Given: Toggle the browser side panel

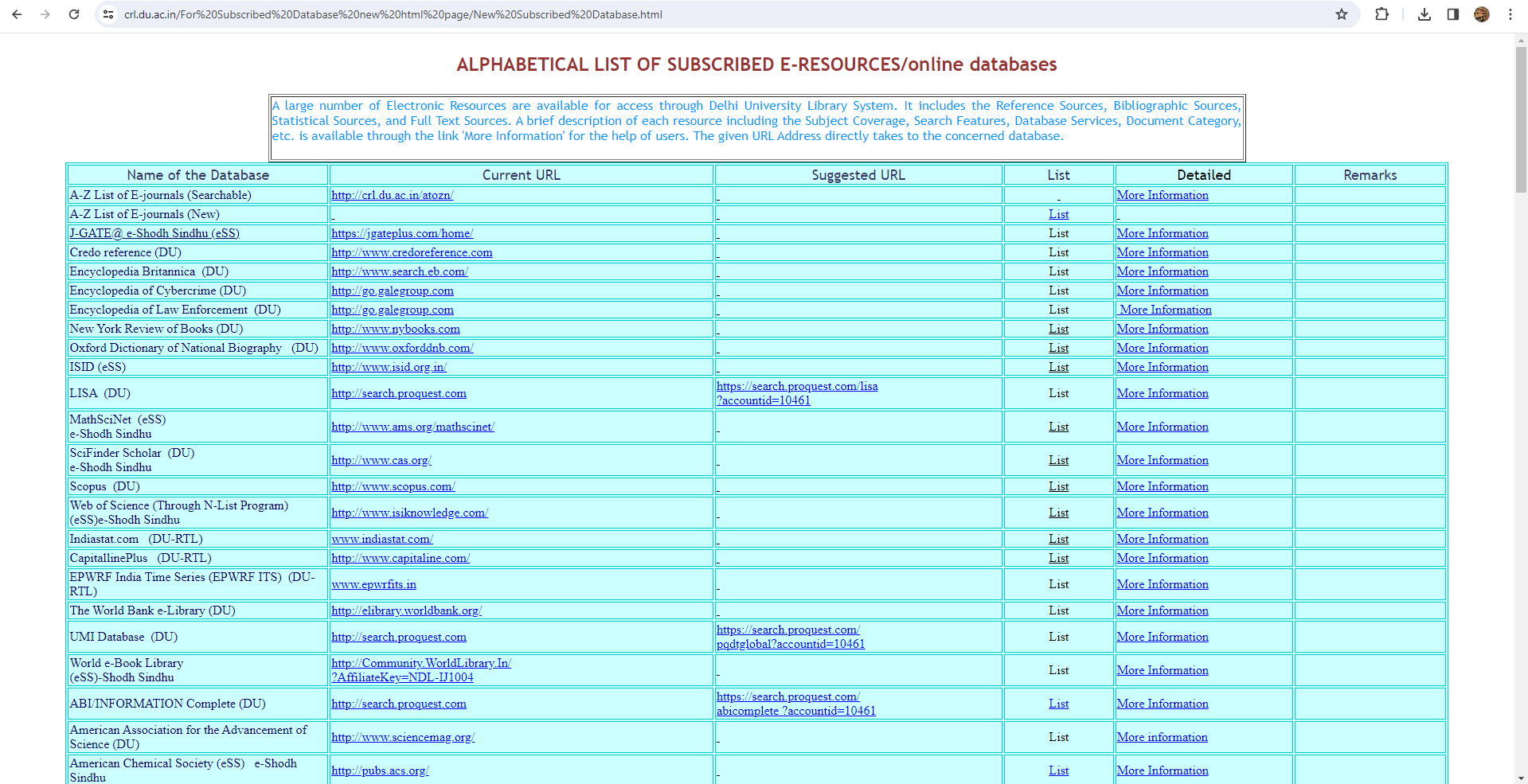Looking at the screenshot, I should point(1453,14).
